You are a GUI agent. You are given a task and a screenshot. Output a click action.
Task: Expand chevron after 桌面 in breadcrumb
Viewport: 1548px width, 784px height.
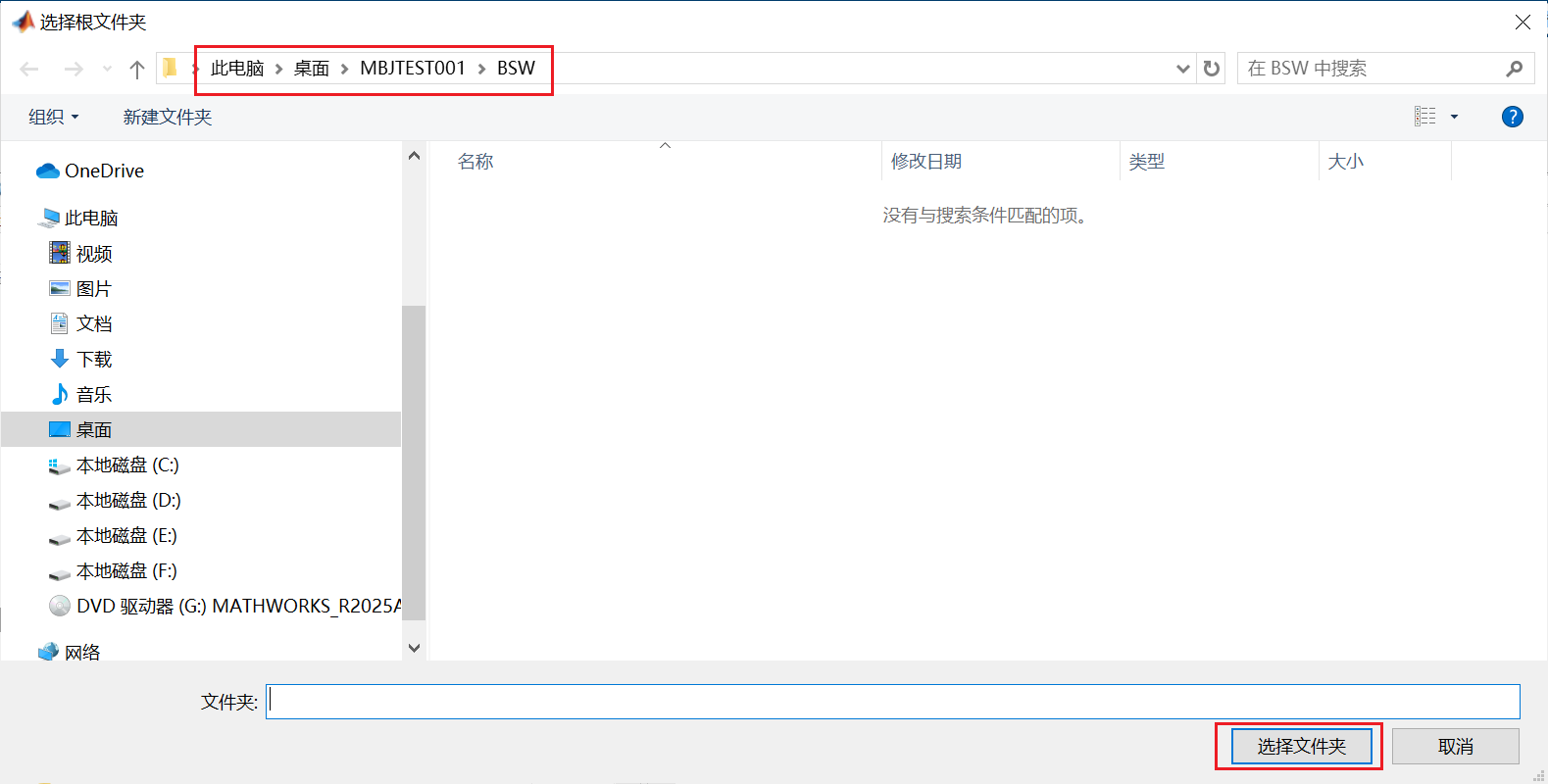345,69
